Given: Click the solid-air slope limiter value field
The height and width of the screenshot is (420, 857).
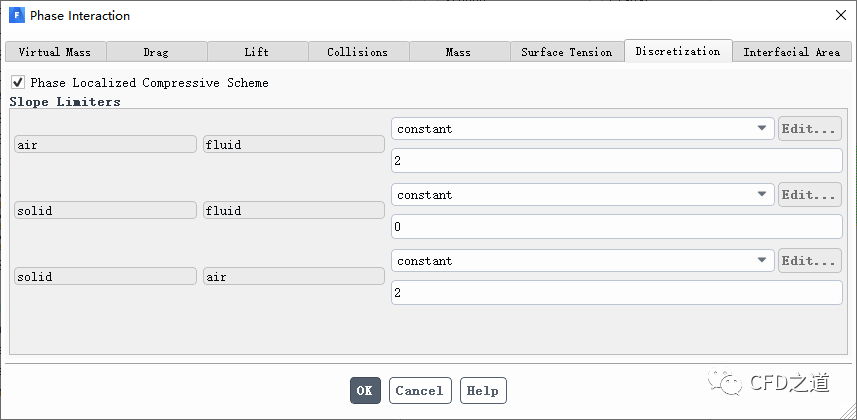Looking at the screenshot, I should (x=616, y=293).
